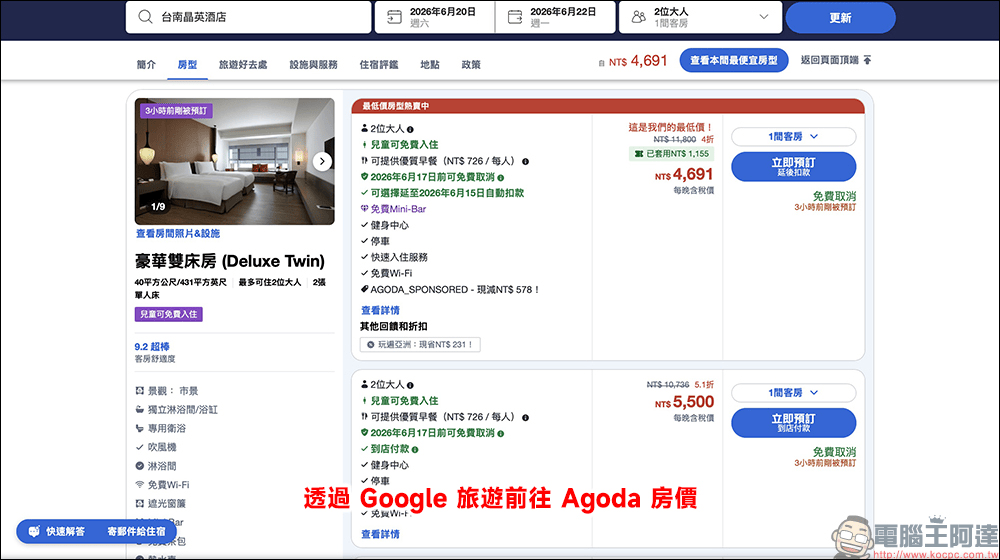The image size is (1000, 560).
Task: Click the 2026年6月20日 check-in date field
Action: pyautogui.click(x=434, y=17)
